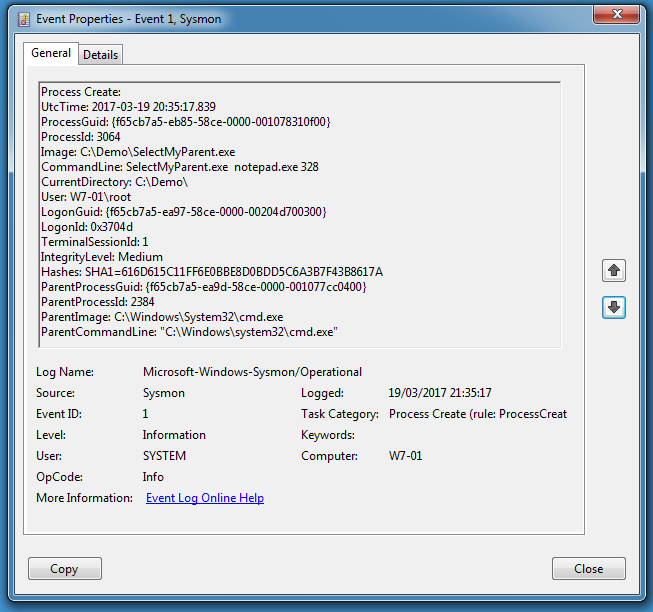Go to the next event with down arrow
This screenshot has width=653, height=612.
(x=614, y=308)
